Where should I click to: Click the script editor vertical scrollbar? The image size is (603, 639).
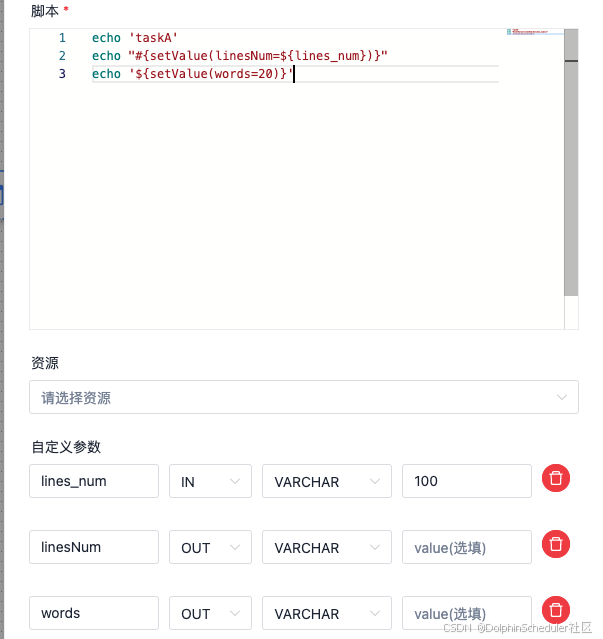pos(571,162)
